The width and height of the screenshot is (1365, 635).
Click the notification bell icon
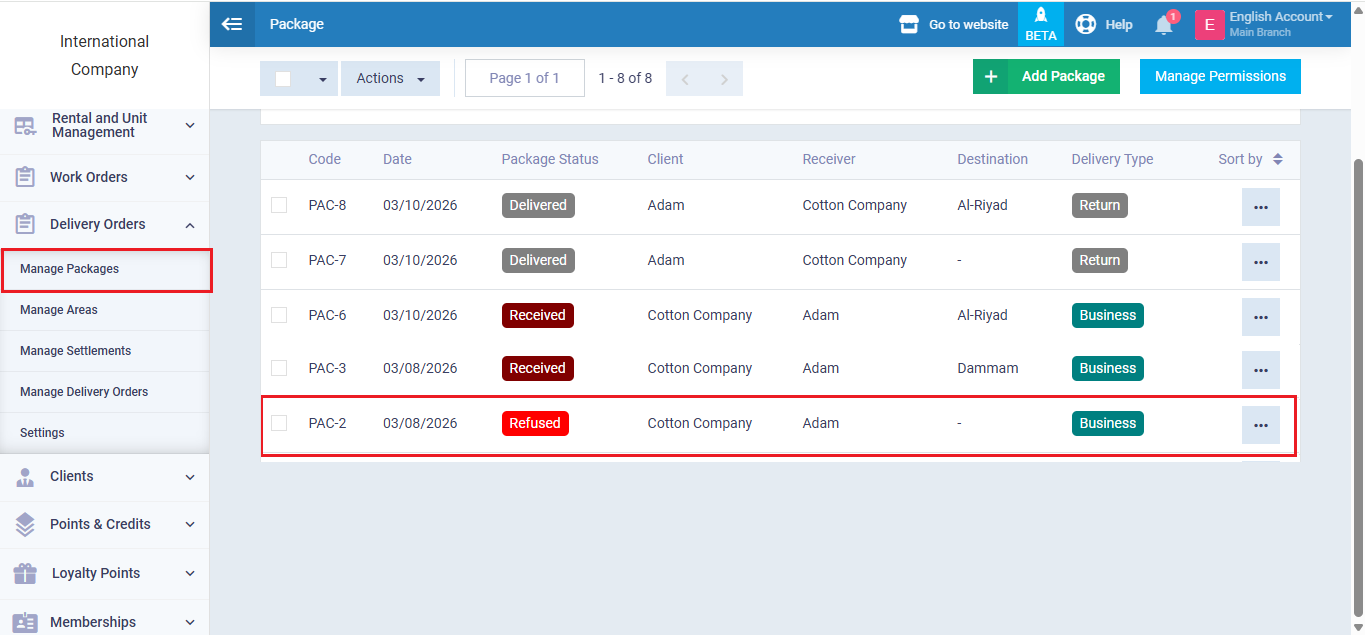(x=1163, y=25)
